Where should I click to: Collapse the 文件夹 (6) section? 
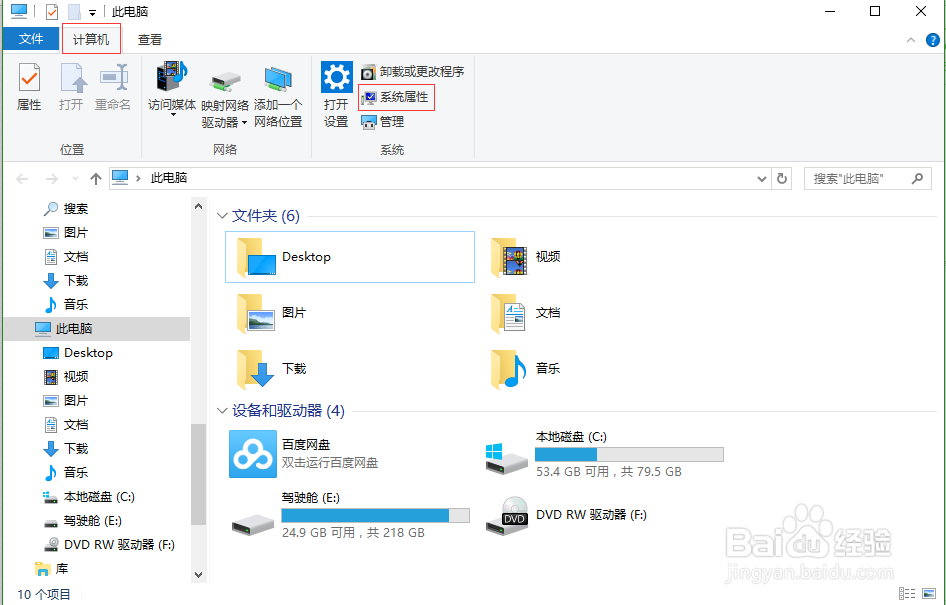(222, 215)
